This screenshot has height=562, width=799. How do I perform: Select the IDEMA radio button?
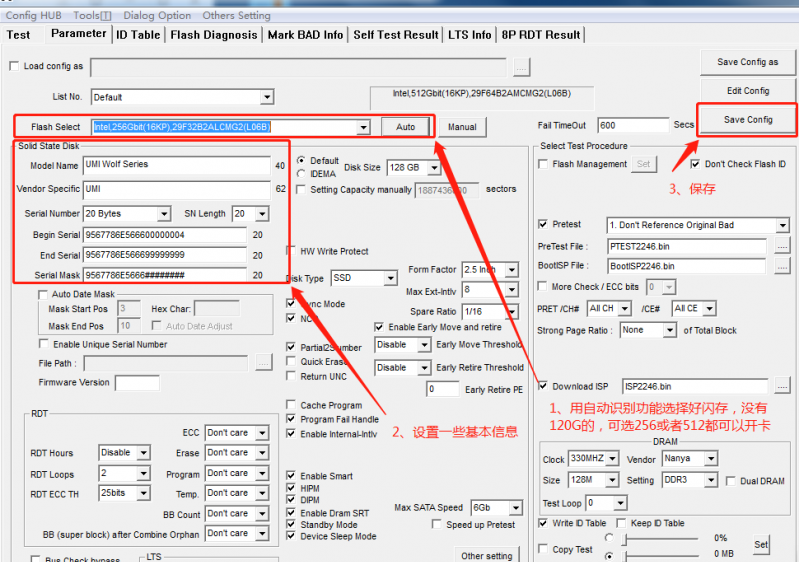[x=301, y=174]
